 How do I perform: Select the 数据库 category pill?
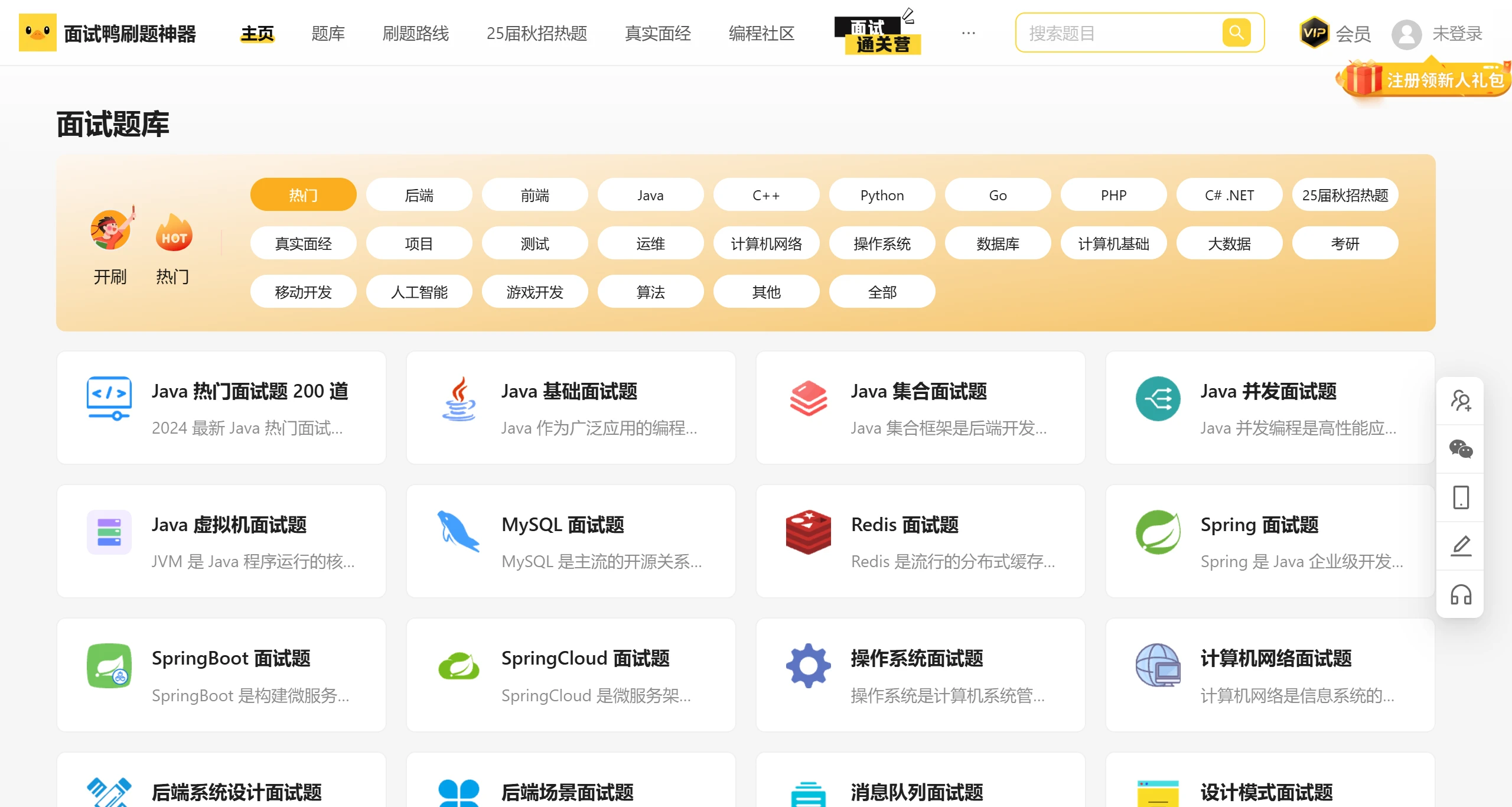tap(998, 243)
